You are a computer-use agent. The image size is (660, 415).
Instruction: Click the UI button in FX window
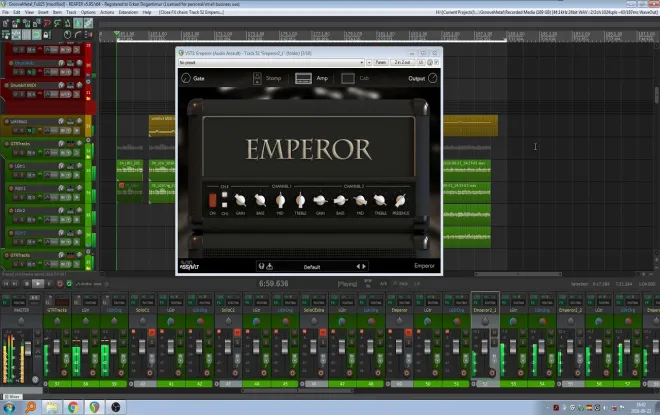[x=420, y=62]
